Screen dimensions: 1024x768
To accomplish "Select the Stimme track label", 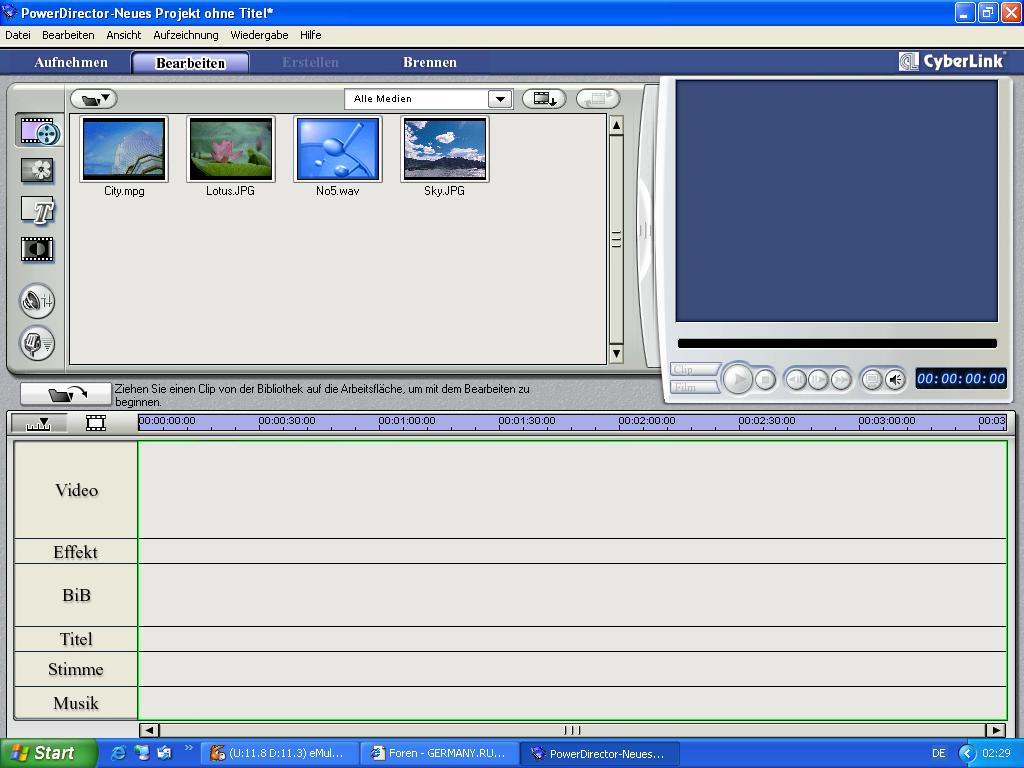I will pos(76,669).
